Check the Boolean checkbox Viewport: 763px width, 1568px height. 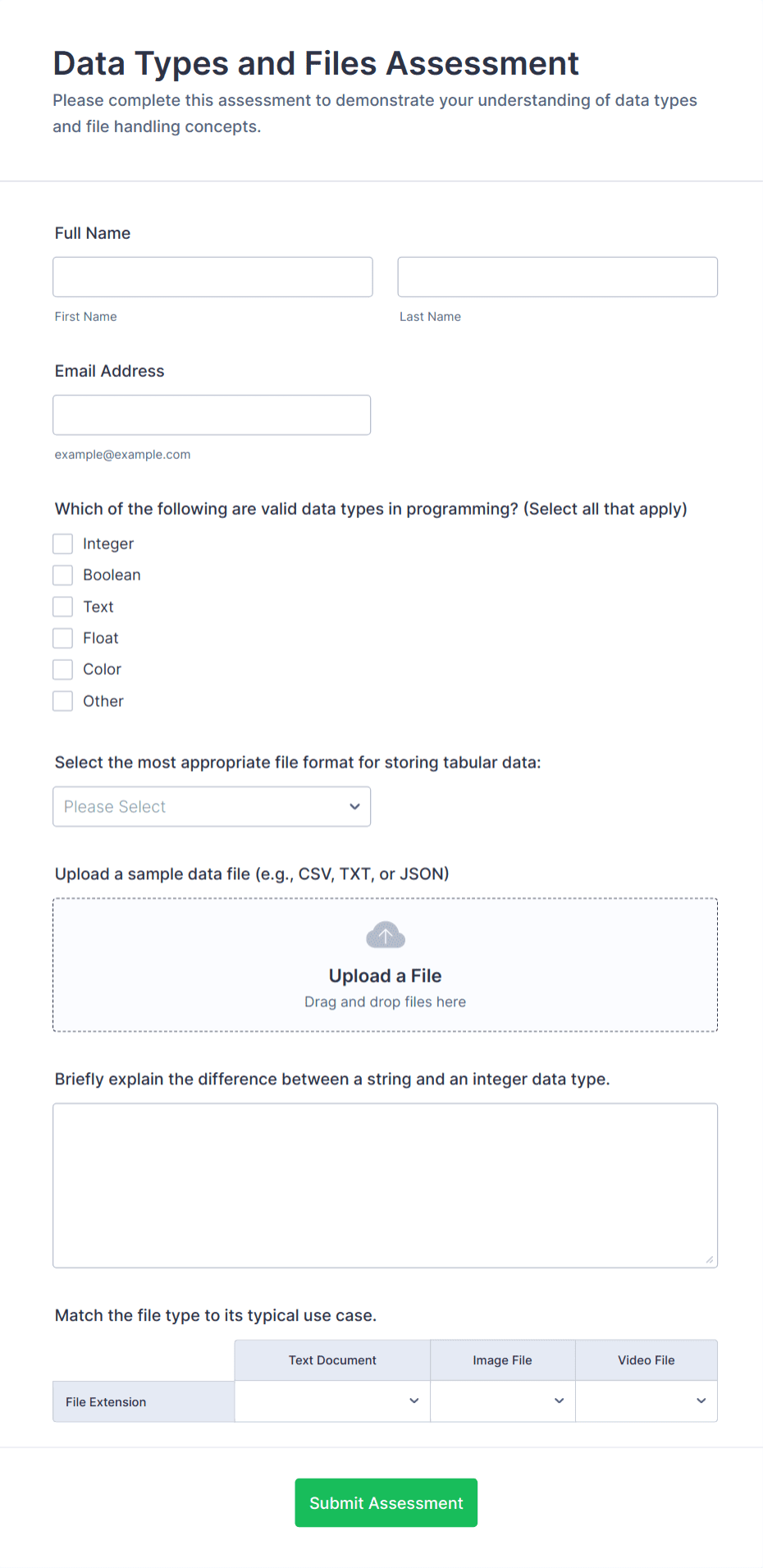point(63,575)
